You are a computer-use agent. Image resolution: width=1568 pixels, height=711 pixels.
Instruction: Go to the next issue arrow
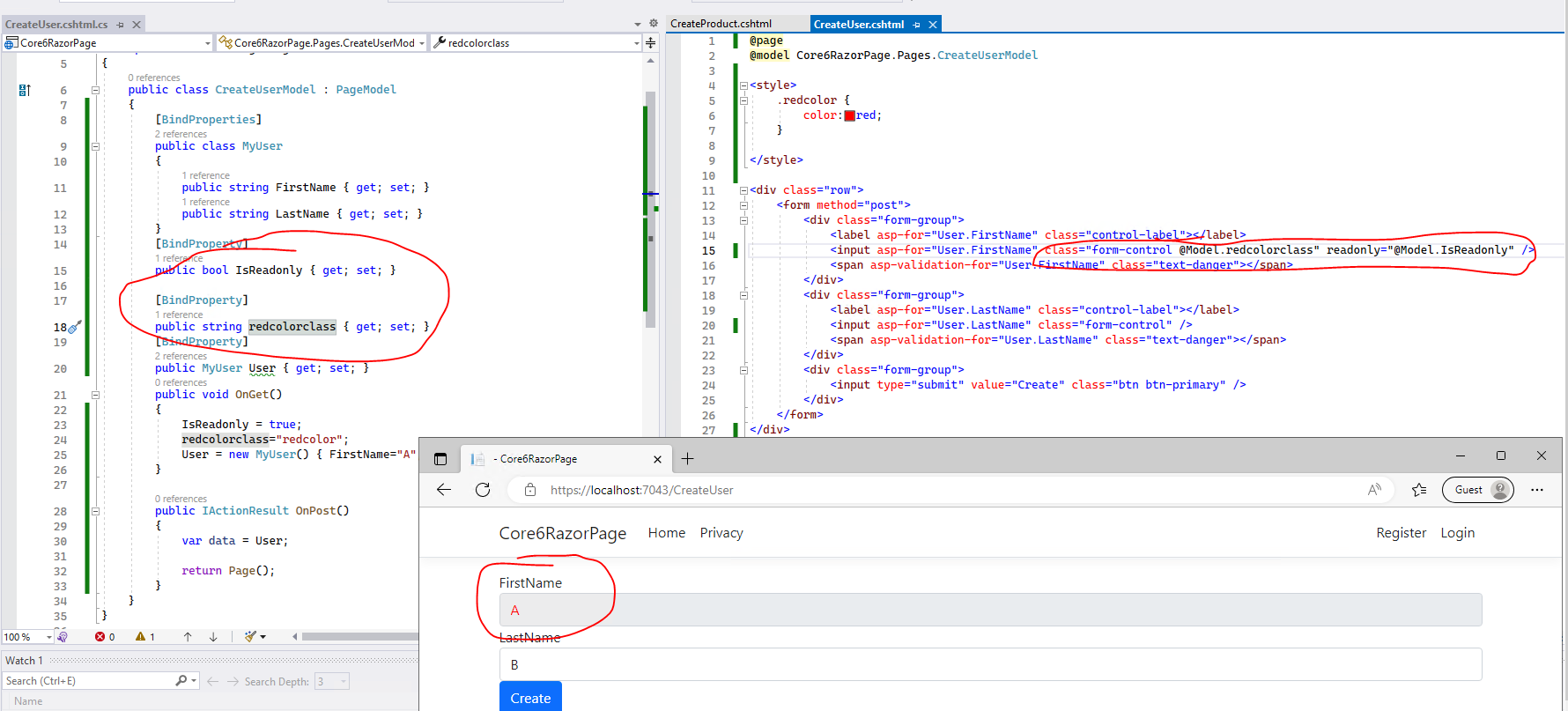[x=213, y=637]
